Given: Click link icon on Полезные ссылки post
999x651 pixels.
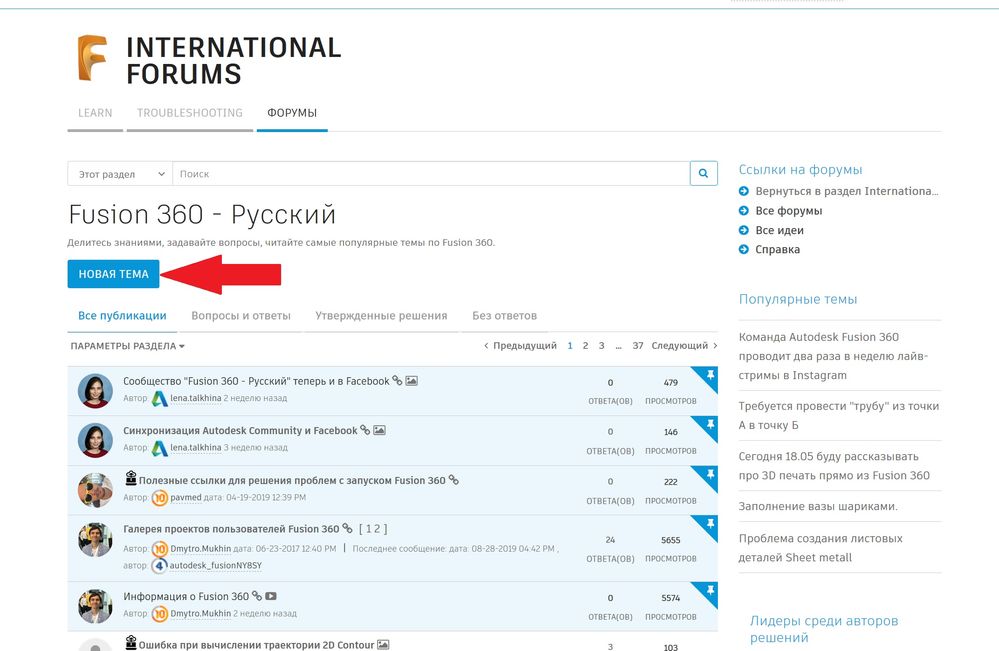Looking at the screenshot, I should [x=454, y=480].
